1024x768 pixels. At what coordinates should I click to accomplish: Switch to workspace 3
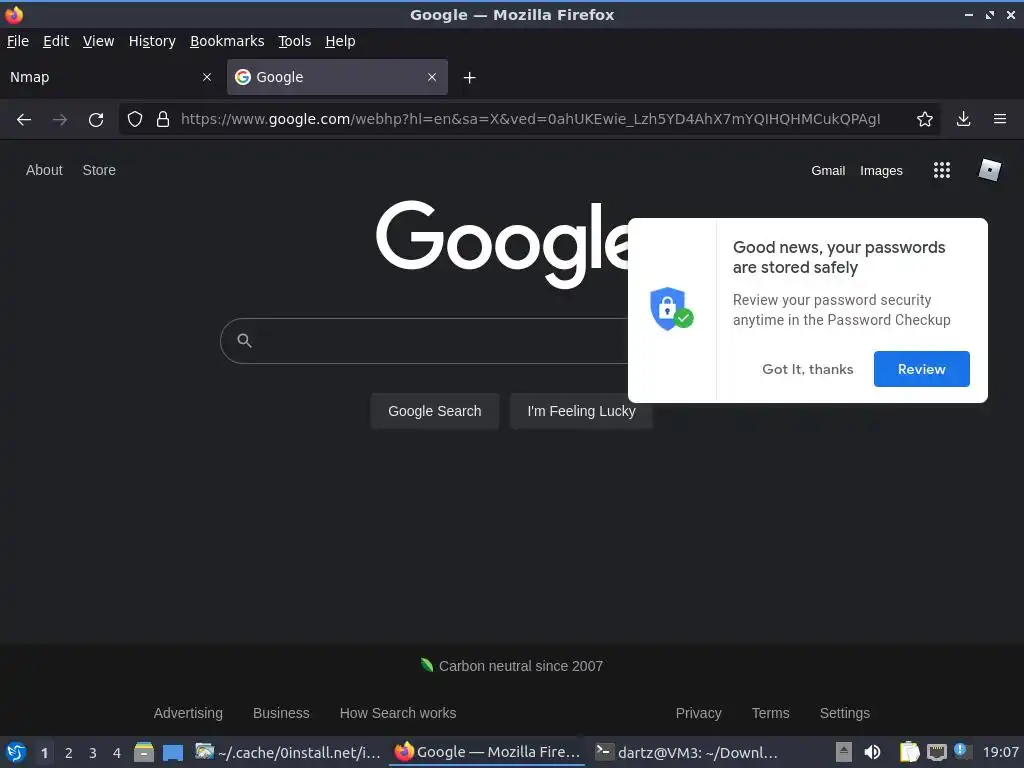[93, 753]
